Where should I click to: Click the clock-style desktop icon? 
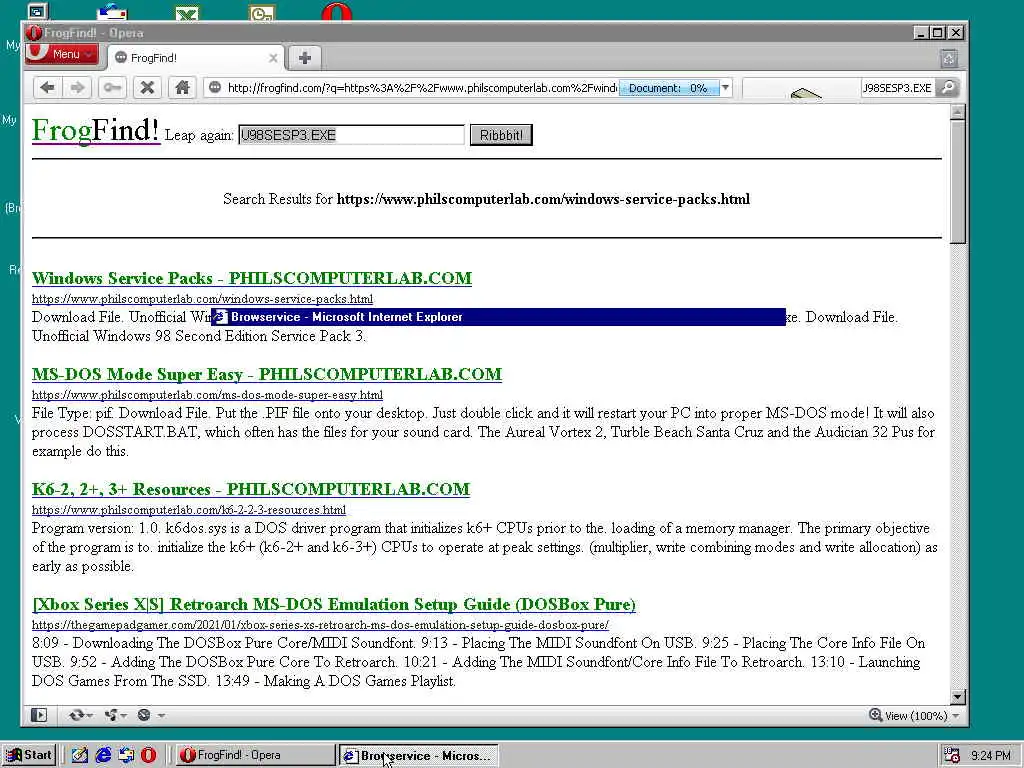(x=262, y=13)
